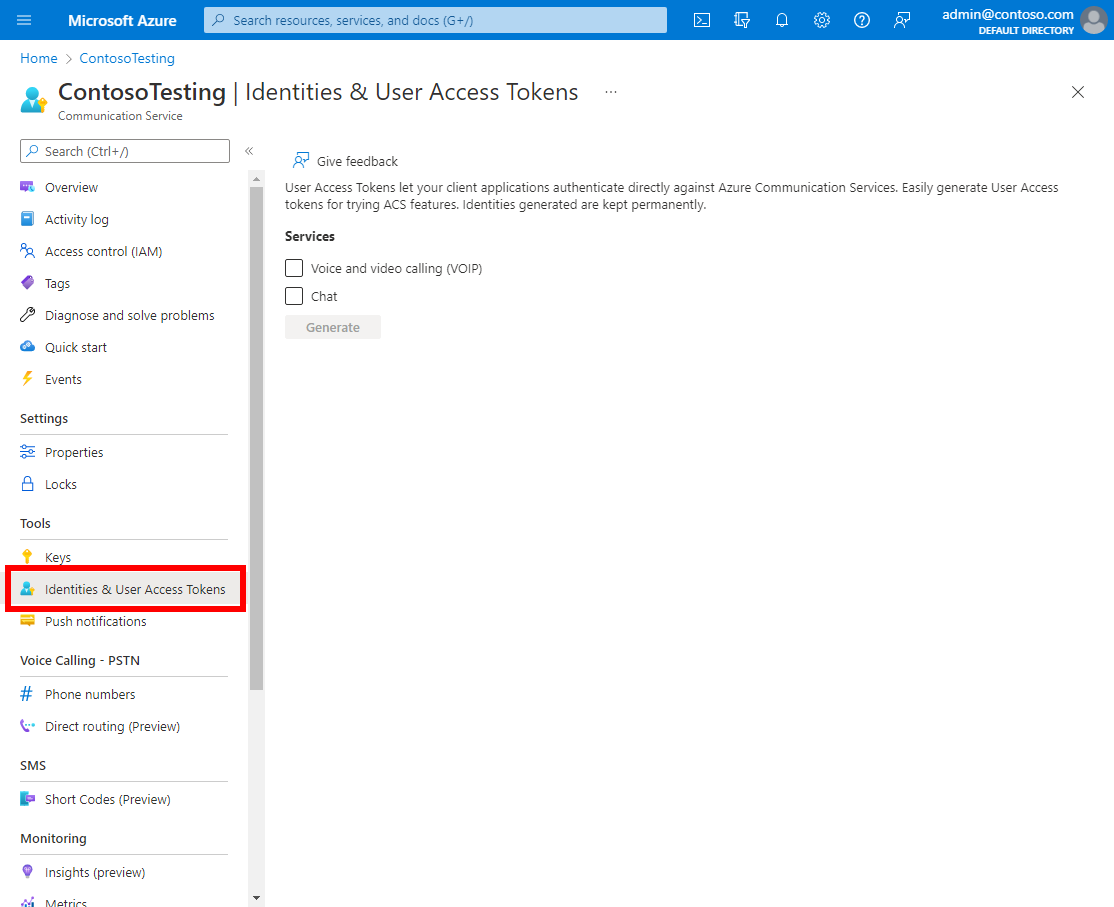
Task: Navigate to Home breadcrumb link
Action: [38, 58]
